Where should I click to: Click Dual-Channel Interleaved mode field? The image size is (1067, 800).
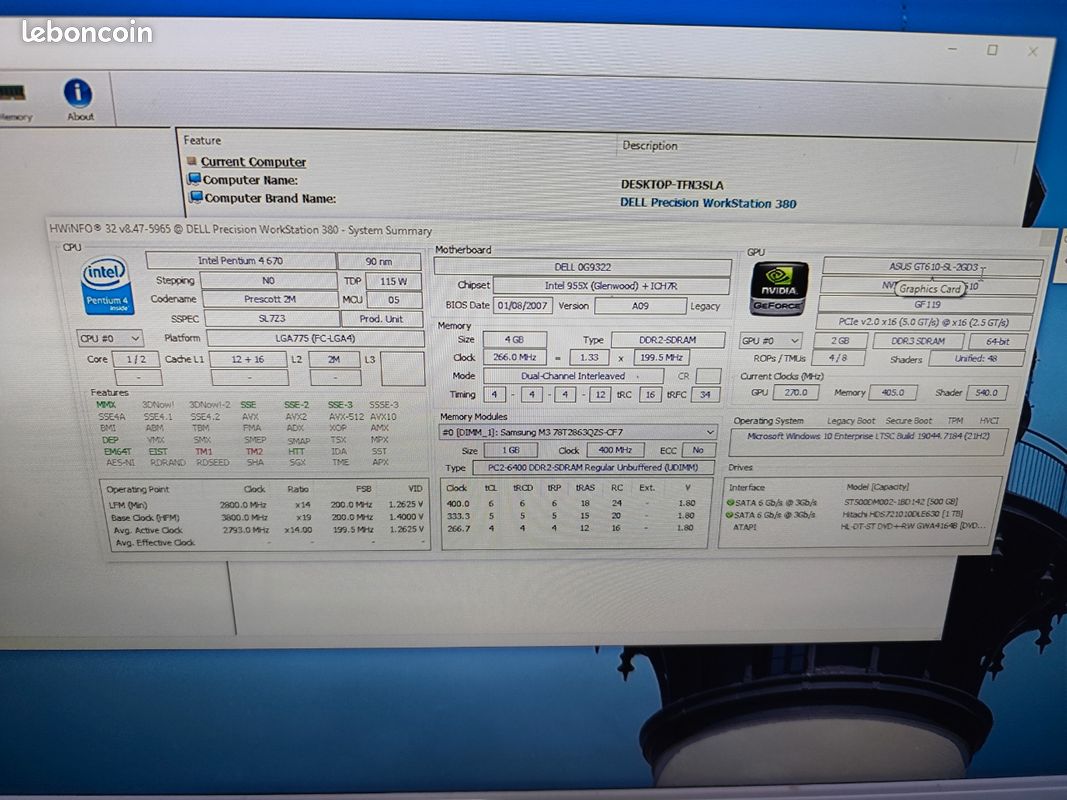click(x=573, y=376)
